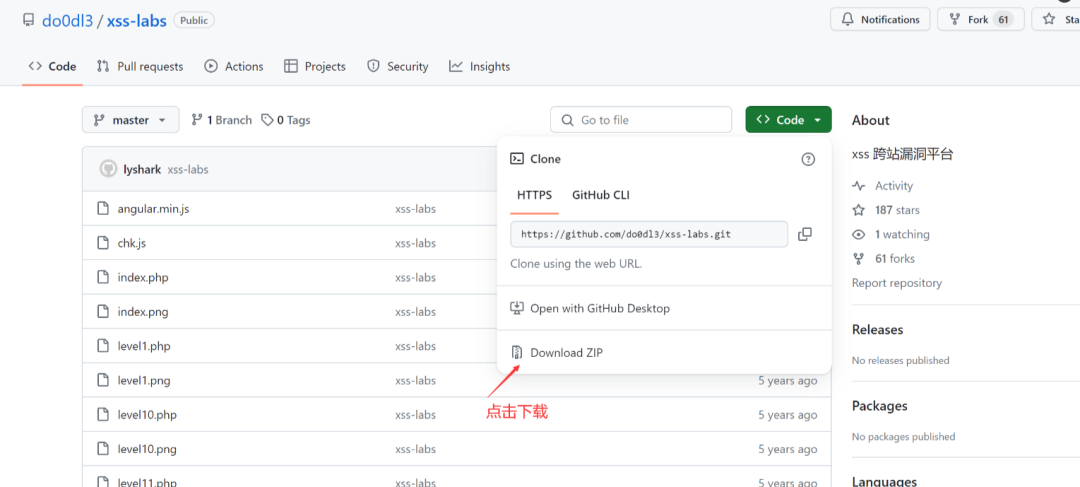The image size is (1080, 487).
Task: Click the file icon beside level1.php
Action: pyautogui.click(x=103, y=345)
